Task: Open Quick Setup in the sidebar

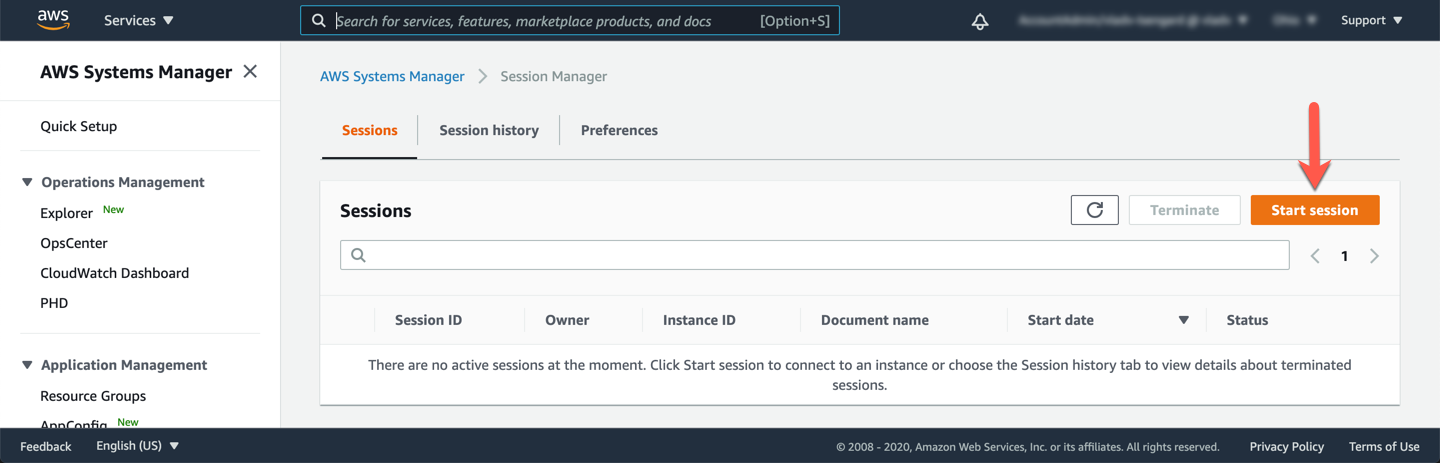Action: pyautogui.click(x=79, y=126)
